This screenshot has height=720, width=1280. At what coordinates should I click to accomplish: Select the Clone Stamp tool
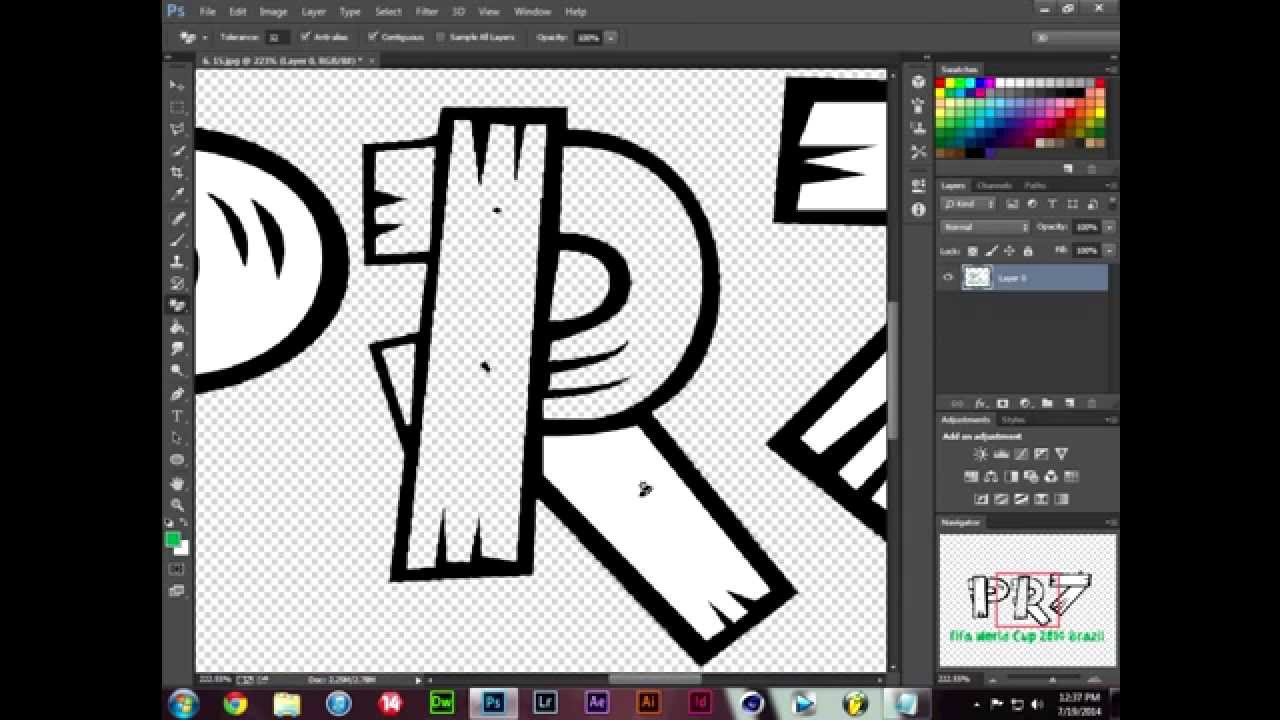point(177,262)
